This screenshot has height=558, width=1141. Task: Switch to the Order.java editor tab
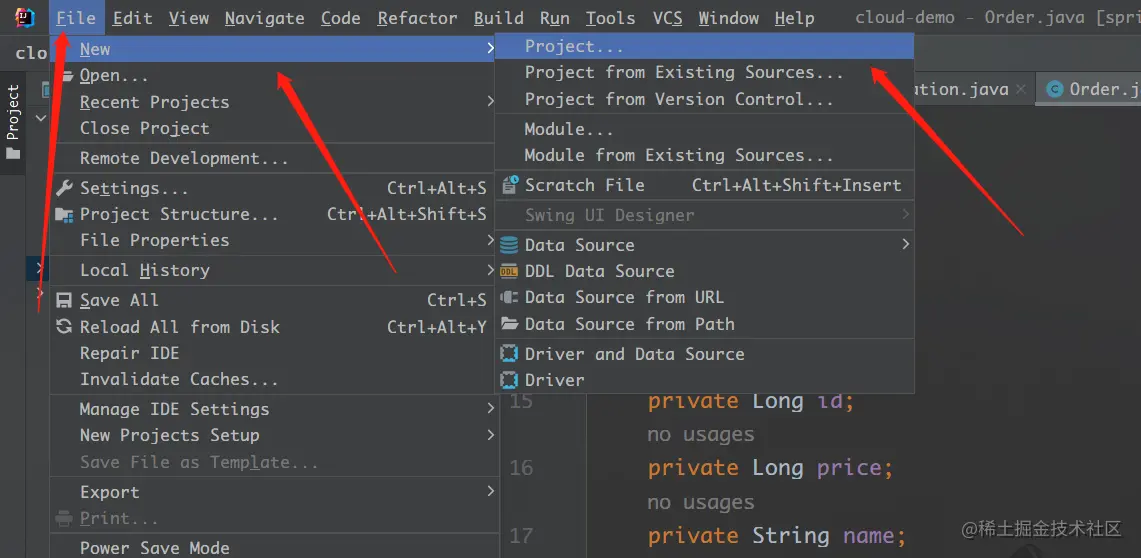click(x=1095, y=89)
